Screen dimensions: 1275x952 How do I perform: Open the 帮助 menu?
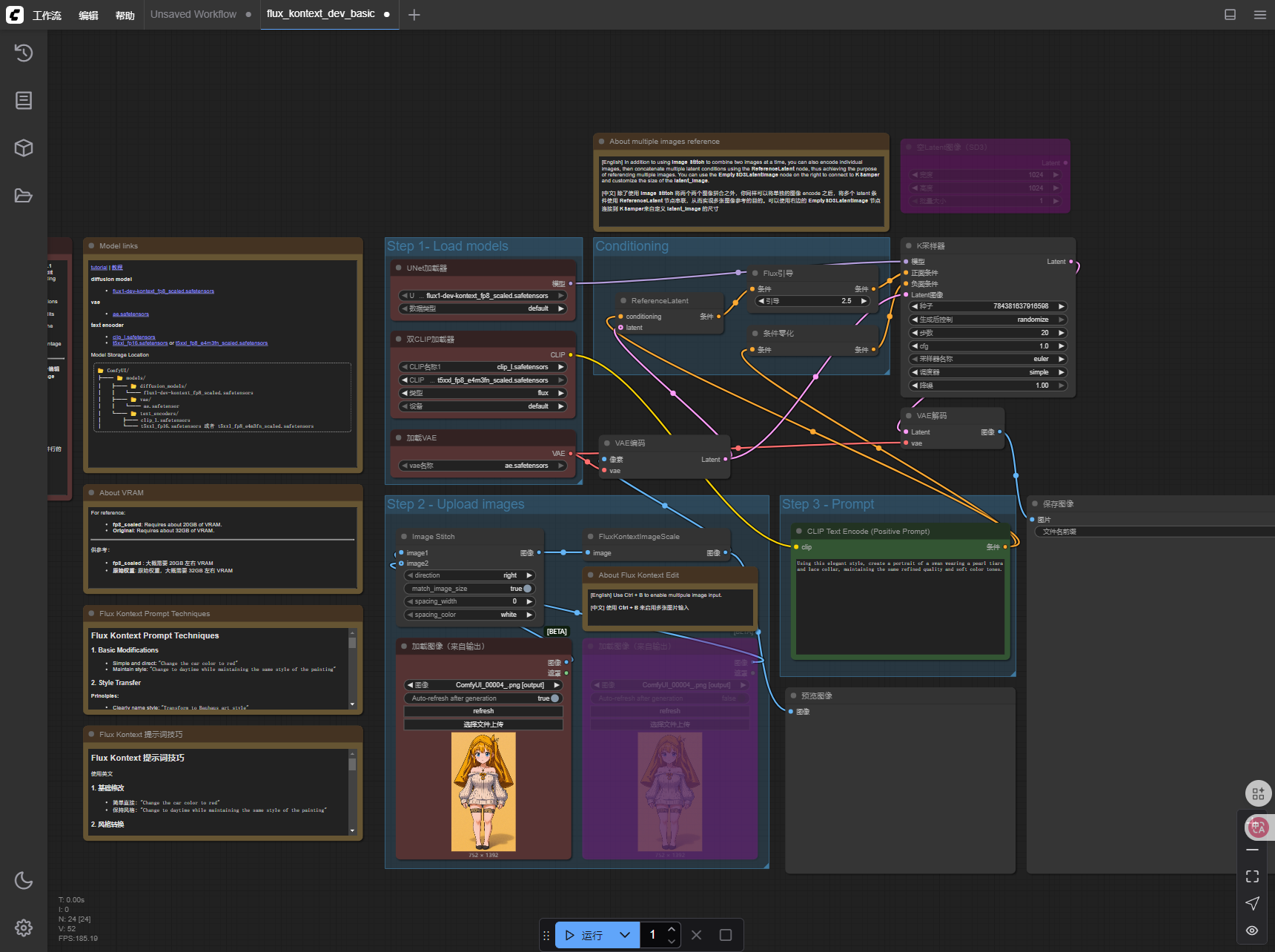click(x=125, y=15)
